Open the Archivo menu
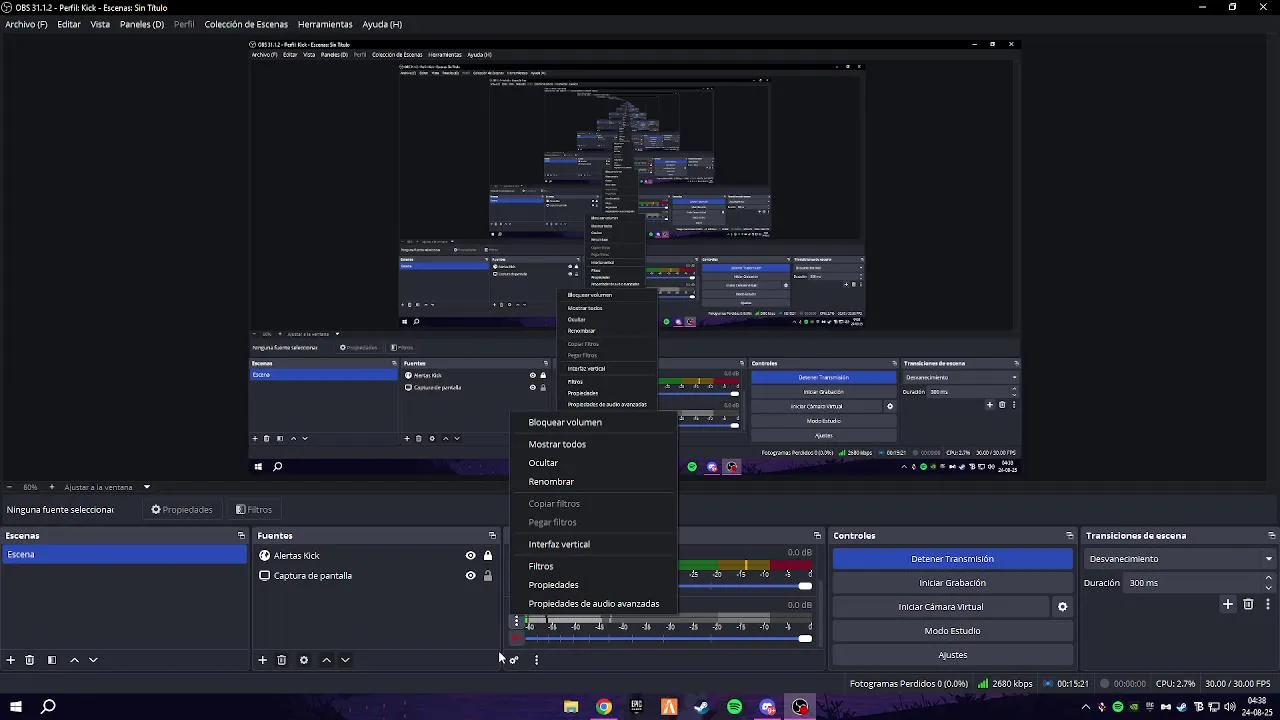 tap(26, 24)
